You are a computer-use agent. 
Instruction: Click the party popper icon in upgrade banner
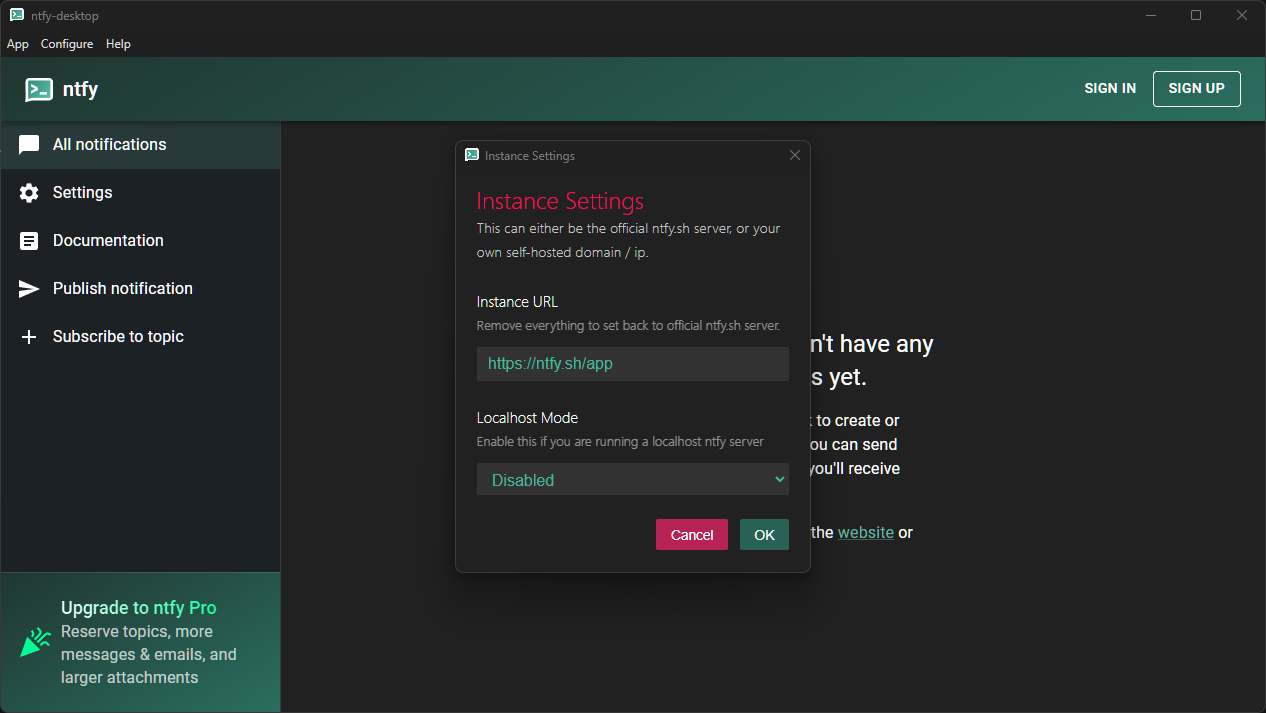point(36,642)
